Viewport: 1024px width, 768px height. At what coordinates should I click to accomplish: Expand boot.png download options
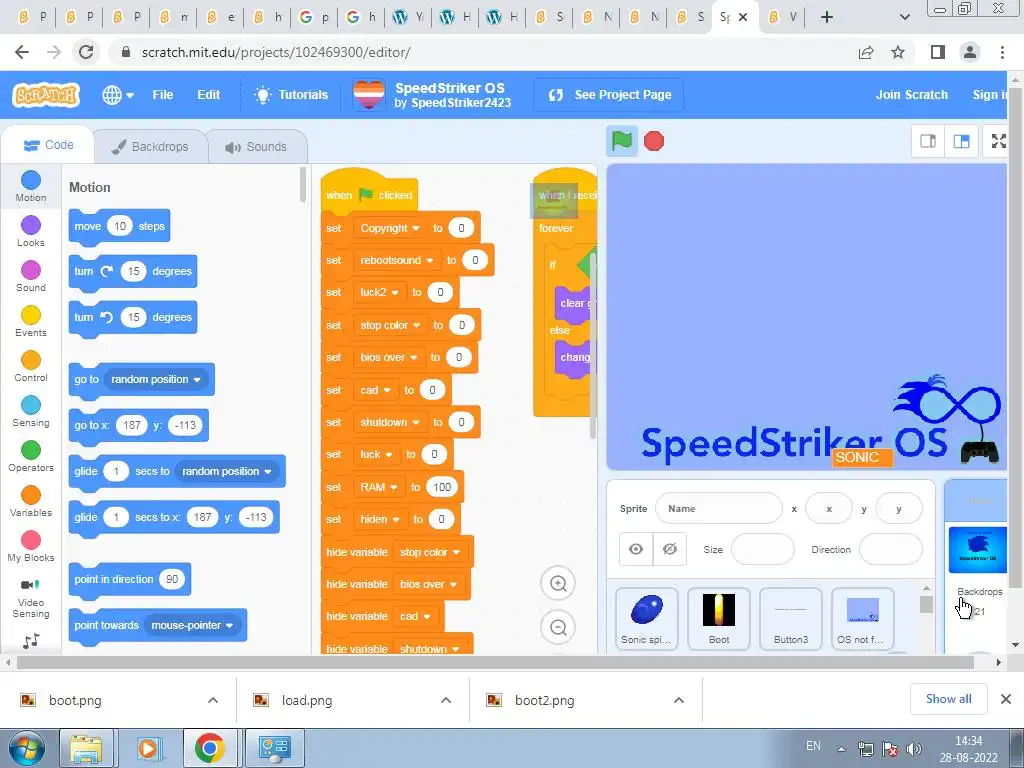(213, 700)
